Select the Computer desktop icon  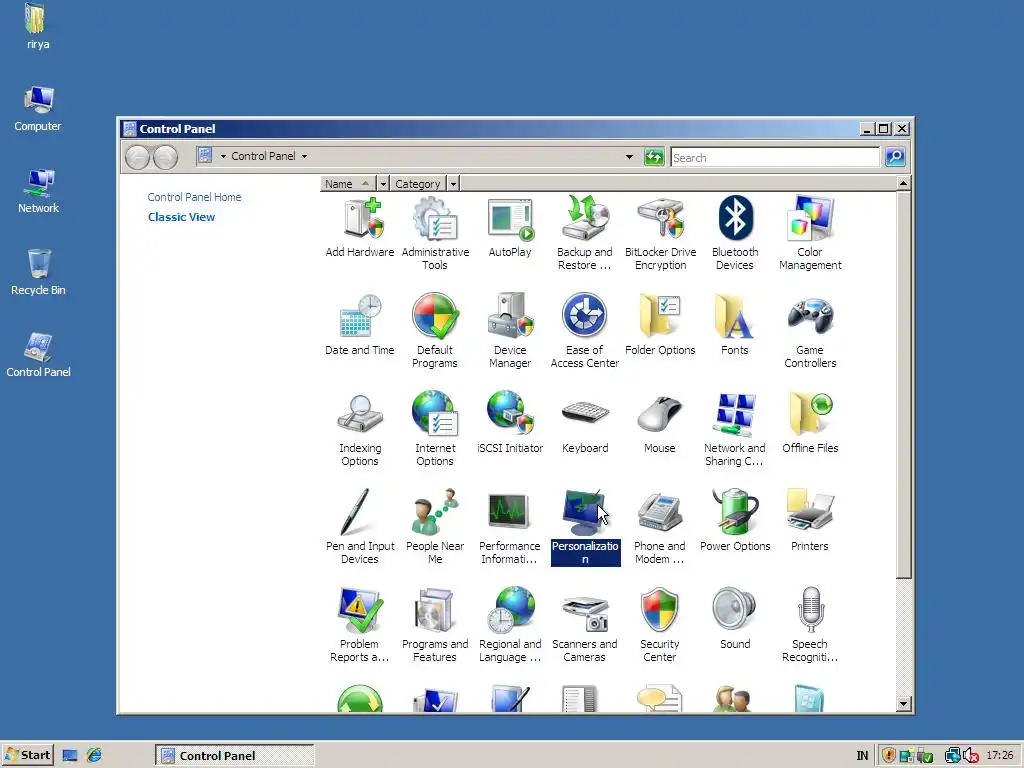click(38, 109)
